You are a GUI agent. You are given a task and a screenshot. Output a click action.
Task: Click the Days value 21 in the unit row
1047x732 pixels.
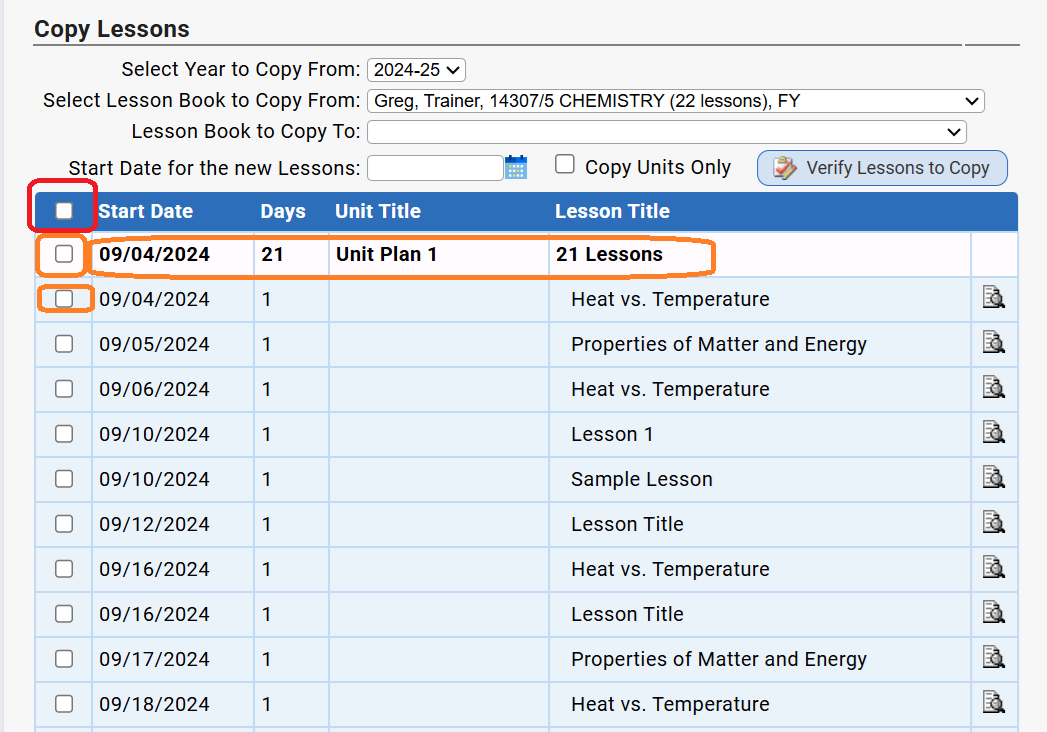point(272,254)
